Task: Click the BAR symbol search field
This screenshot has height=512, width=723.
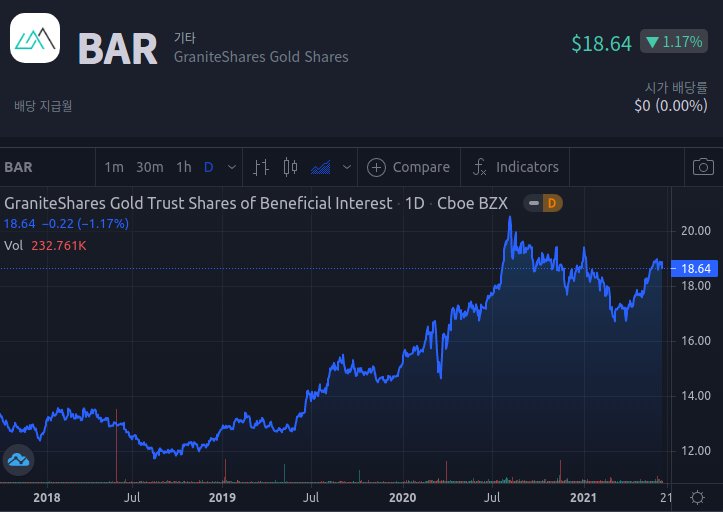Action: tap(47, 167)
